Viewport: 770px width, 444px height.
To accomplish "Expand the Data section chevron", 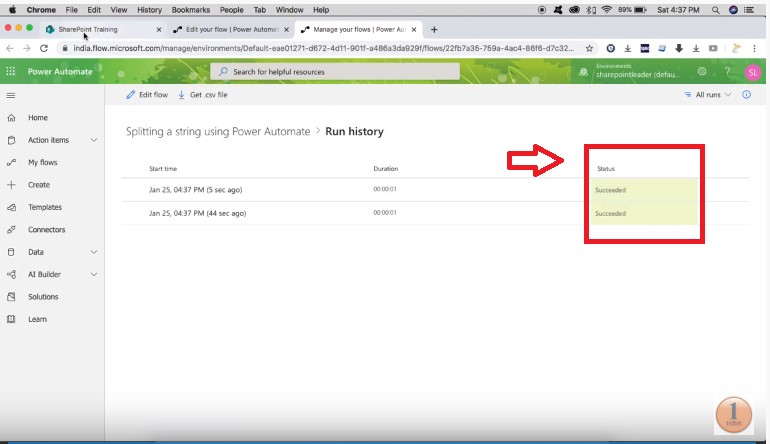I will 94,253.
